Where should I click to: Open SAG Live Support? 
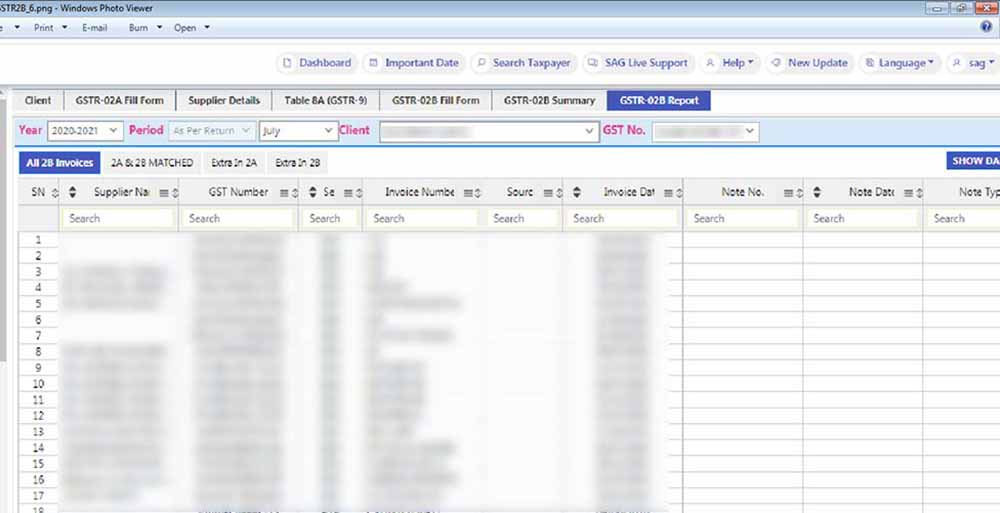click(638, 63)
